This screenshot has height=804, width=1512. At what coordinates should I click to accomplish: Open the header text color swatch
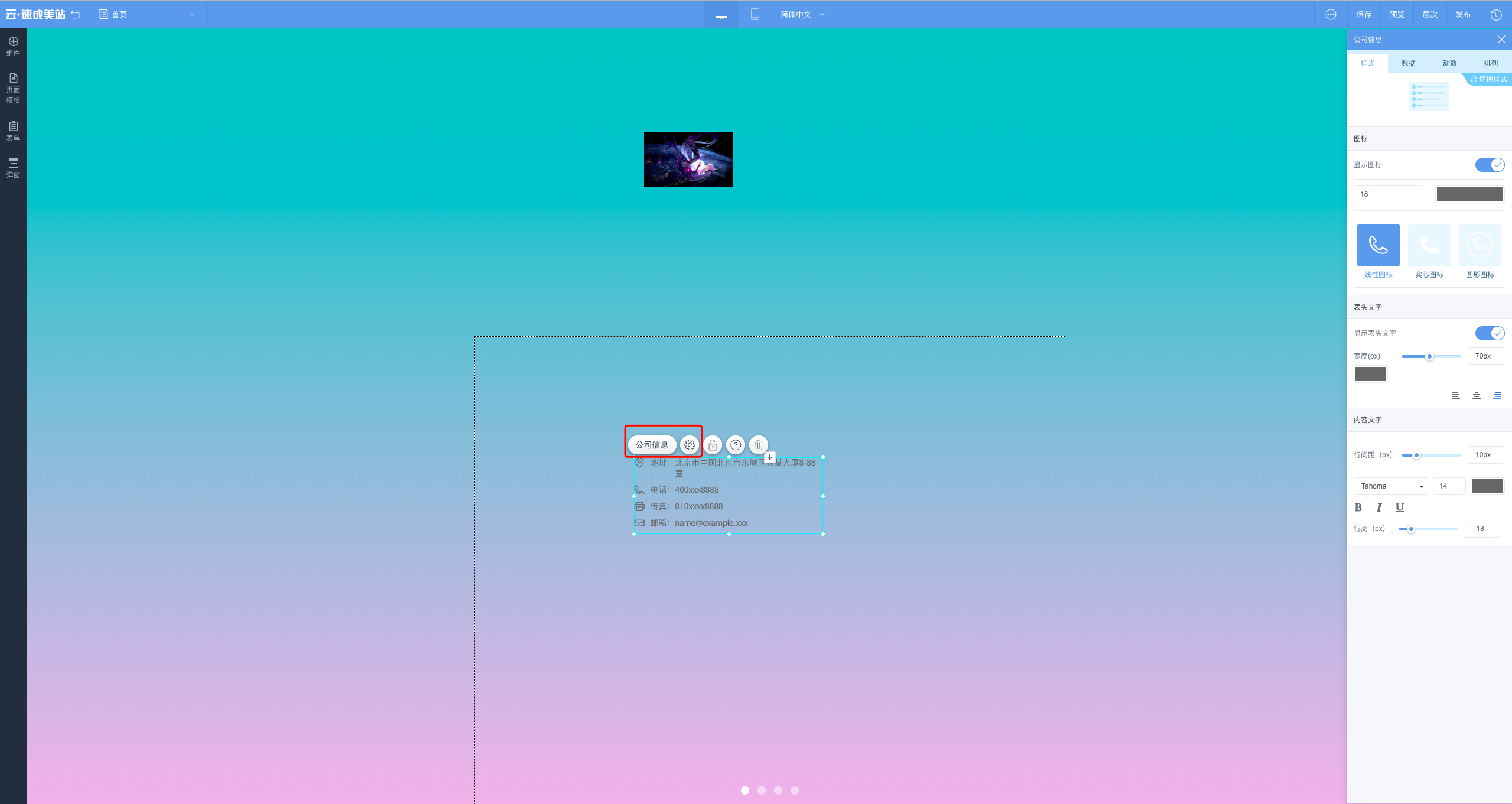pos(1370,374)
